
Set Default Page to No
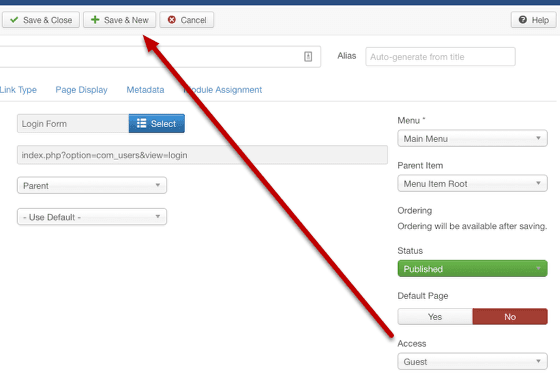tap(510, 317)
